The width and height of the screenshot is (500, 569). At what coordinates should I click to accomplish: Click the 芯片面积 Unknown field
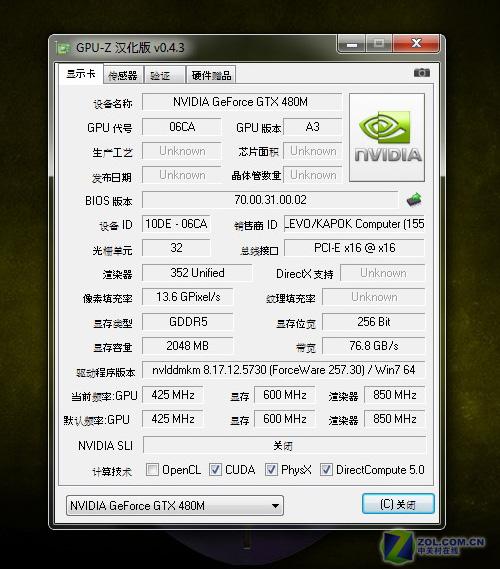coord(312,151)
